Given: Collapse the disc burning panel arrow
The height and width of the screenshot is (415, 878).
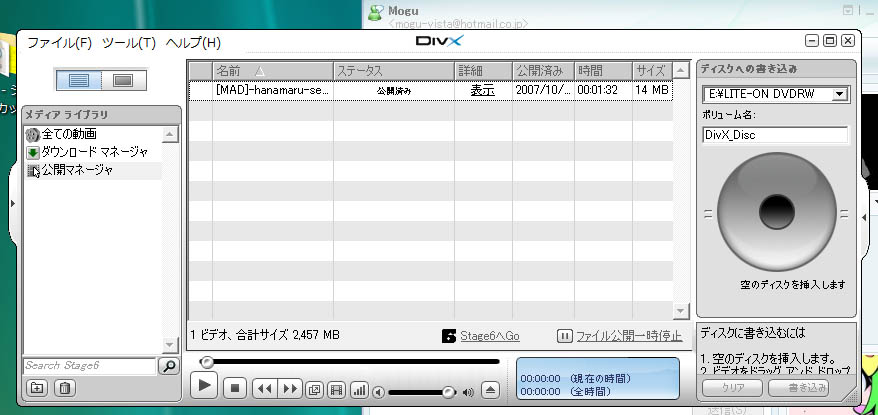Looking at the screenshot, I should click(864, 217).
